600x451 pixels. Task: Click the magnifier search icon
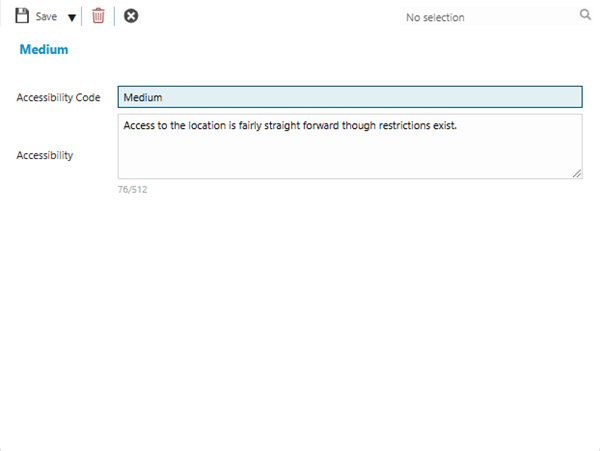[x=585, y=16]
